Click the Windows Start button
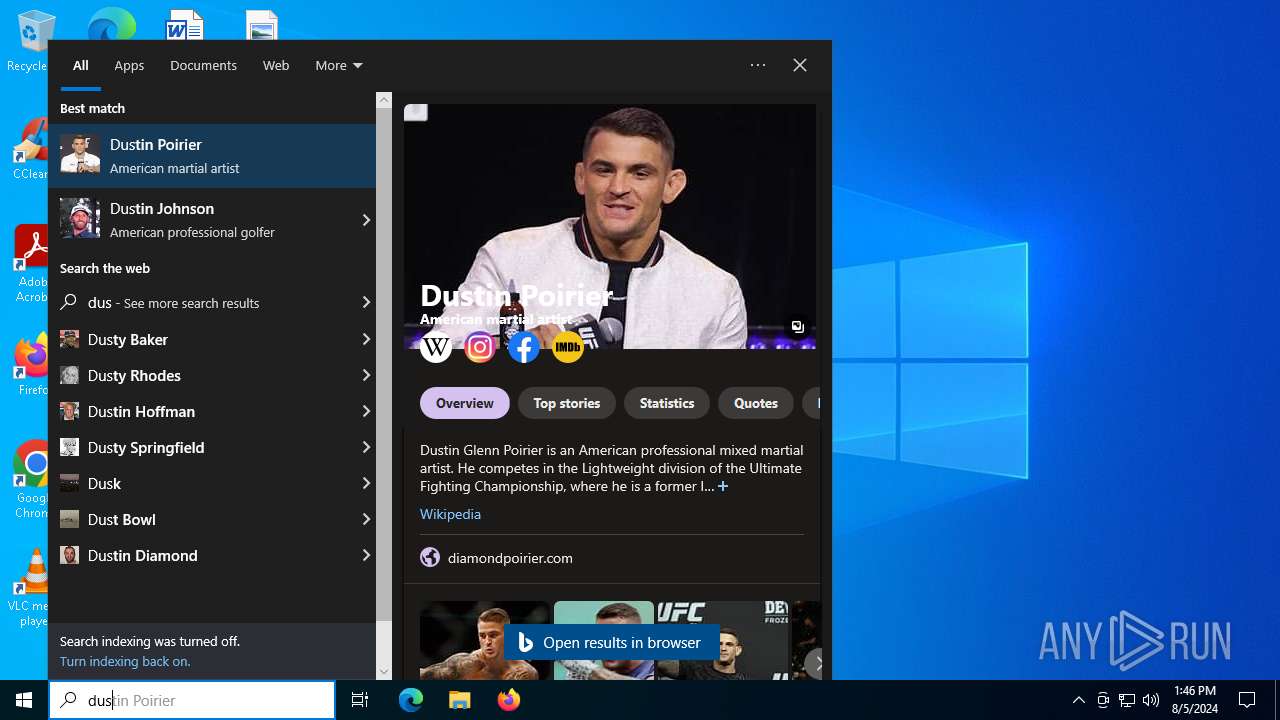The width and height of the screenshot is (1280, 720). 24,700
